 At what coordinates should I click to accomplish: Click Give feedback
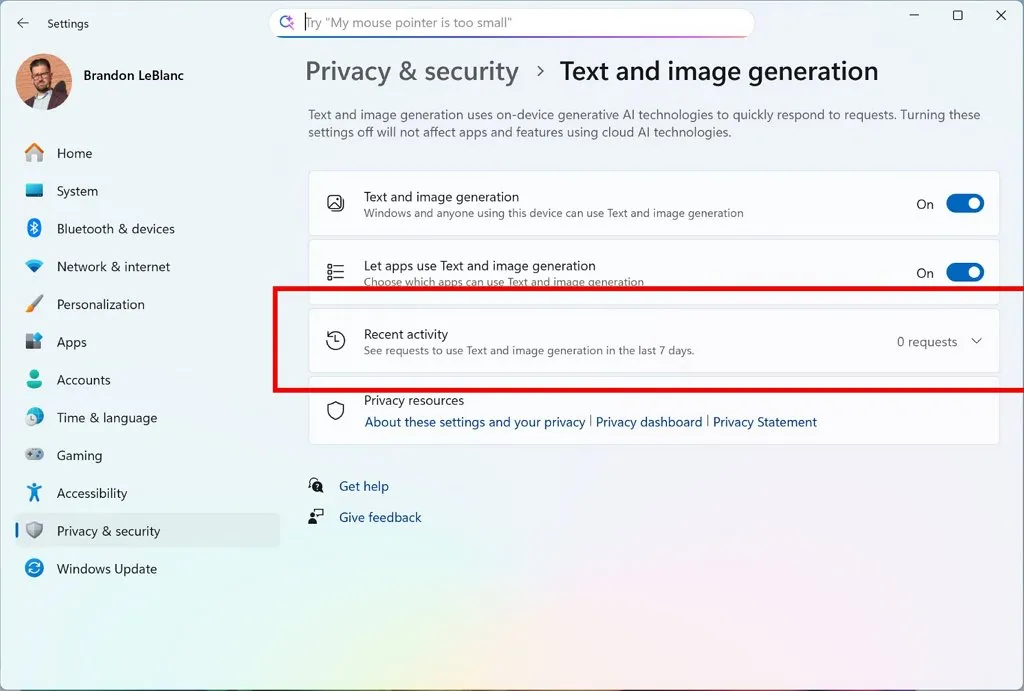tap(379, 517)
